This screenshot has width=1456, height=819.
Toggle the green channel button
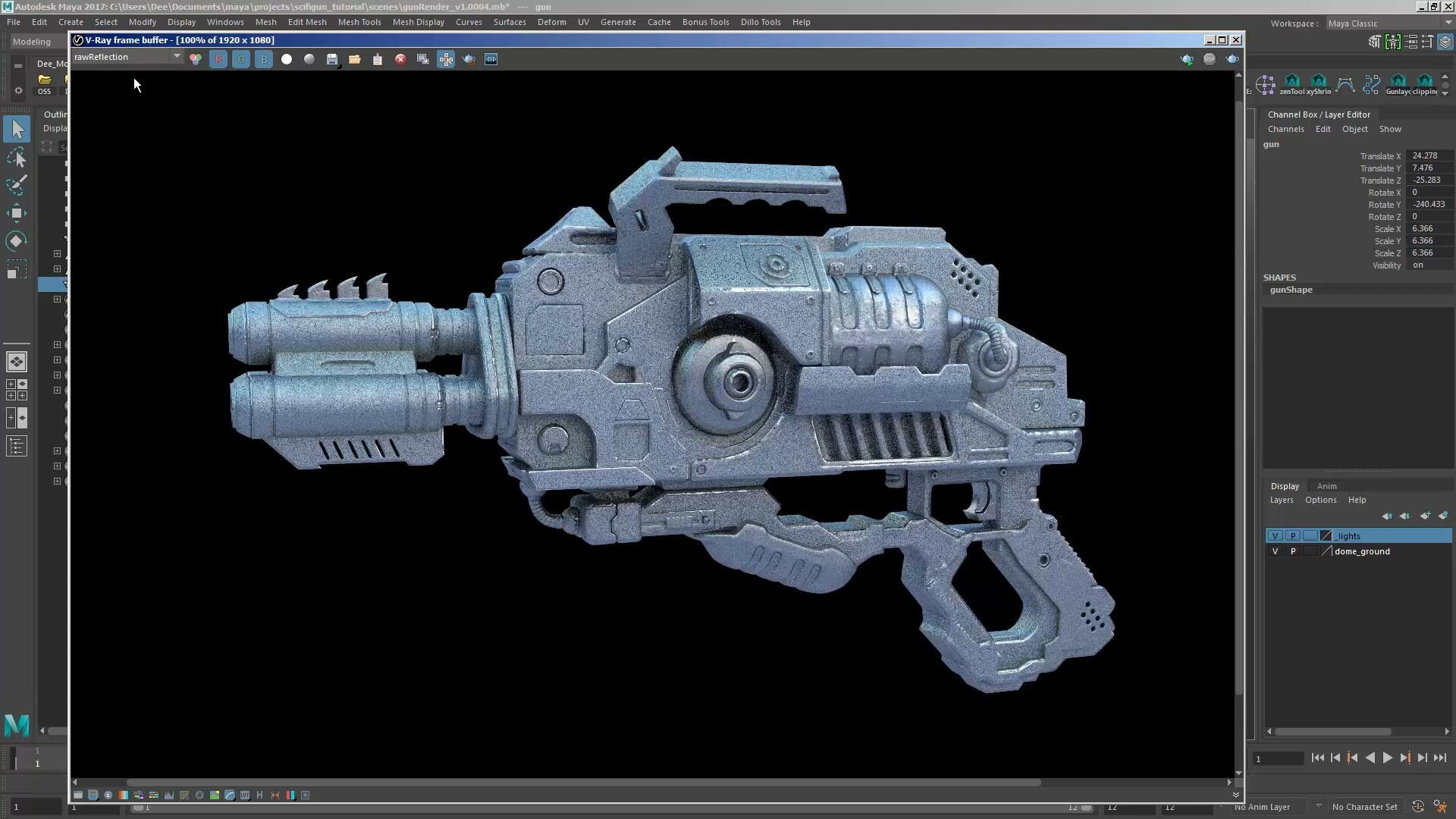coord(241,59)
